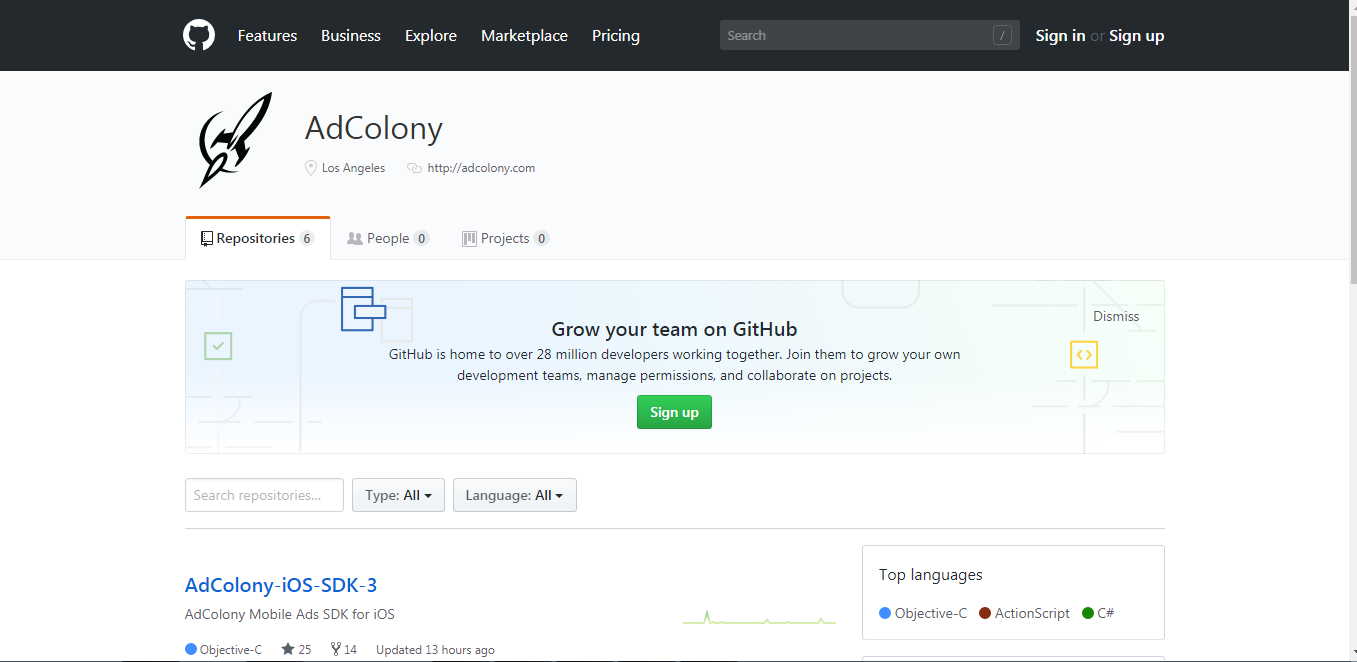Click the projects icon on the Projects tab

468,238
